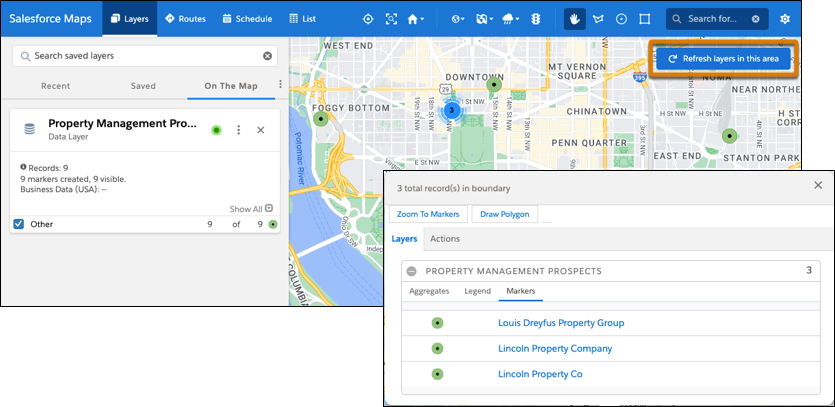
Task: Open the layer tabs kebab menu
Action: 281,85
